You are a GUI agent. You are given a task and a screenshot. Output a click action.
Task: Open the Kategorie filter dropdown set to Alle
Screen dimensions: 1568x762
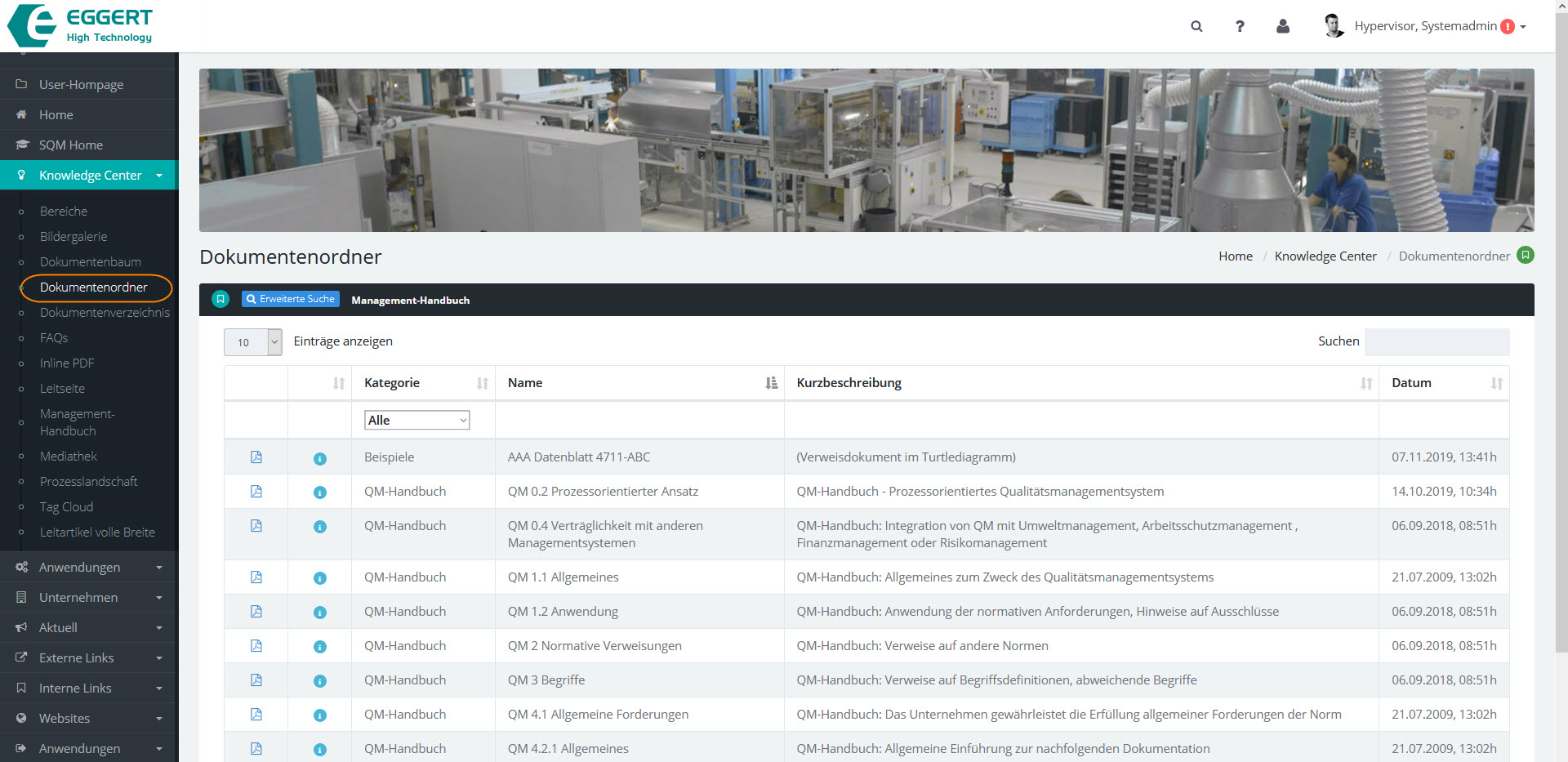(x=416, y=421)
